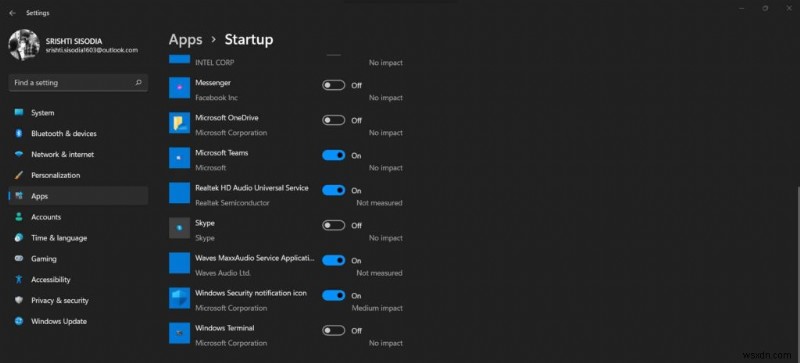Click the Windows Security notification app icon
The image size is (800, 363).
[180, 298]
